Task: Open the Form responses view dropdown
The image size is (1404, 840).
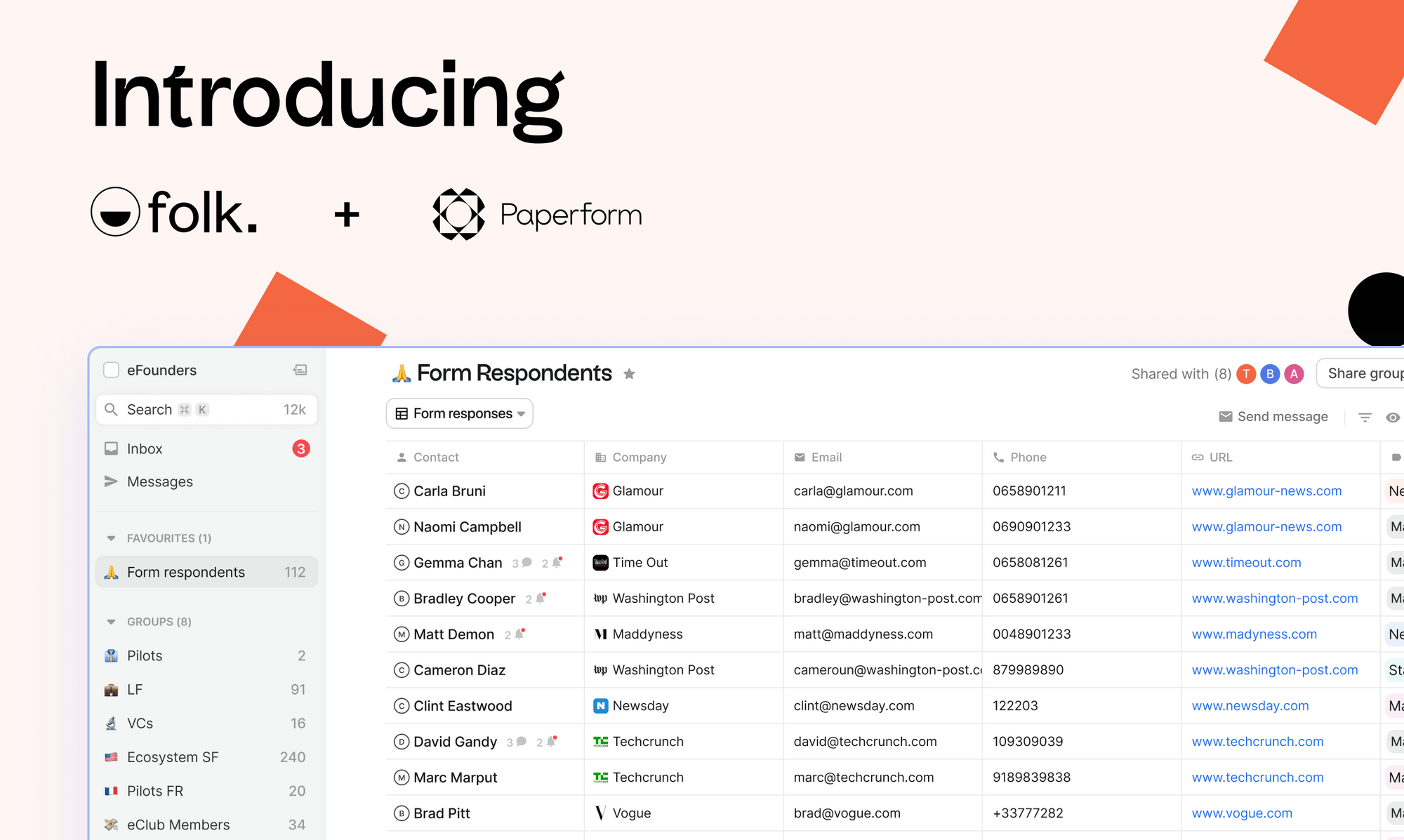Action: (x=459, y=413)
